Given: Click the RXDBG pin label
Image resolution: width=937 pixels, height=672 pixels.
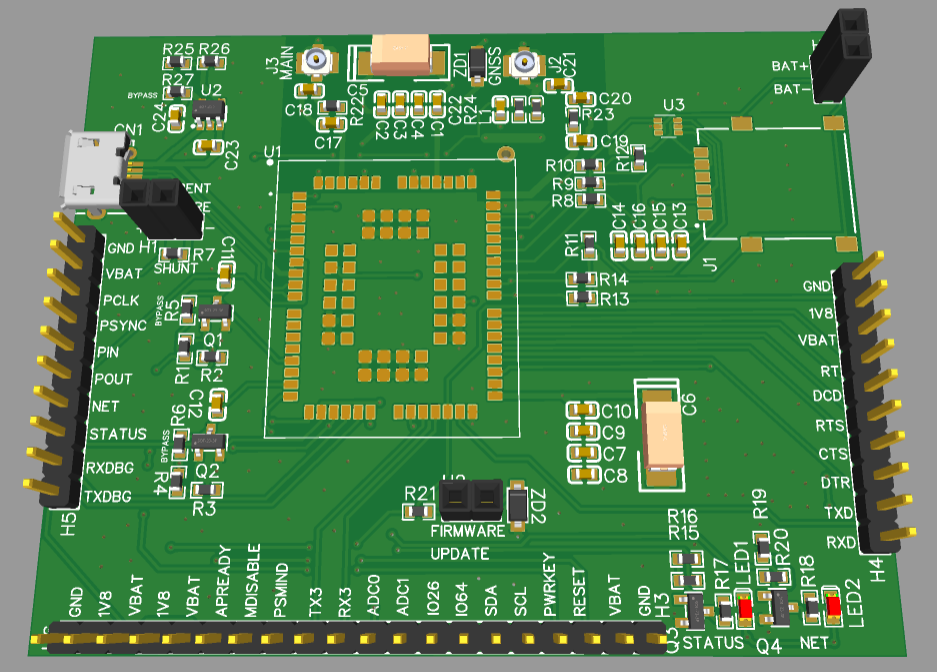Looking at the screenshot, I should [x=109, y=468].
